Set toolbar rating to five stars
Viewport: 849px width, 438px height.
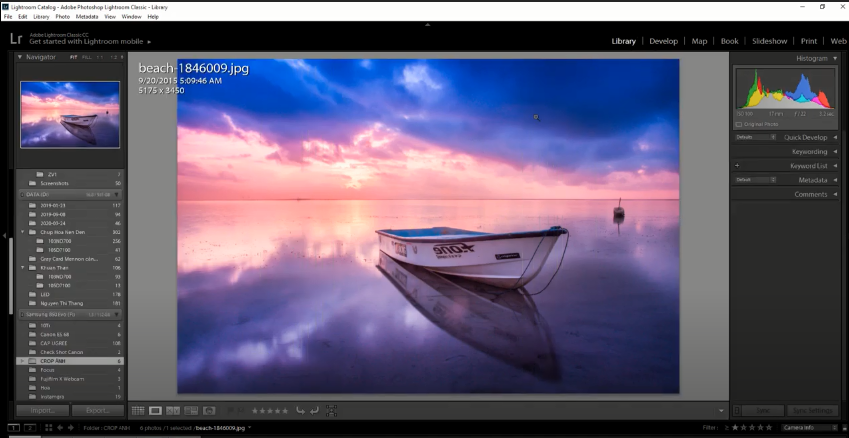click(x=285, y=410)
